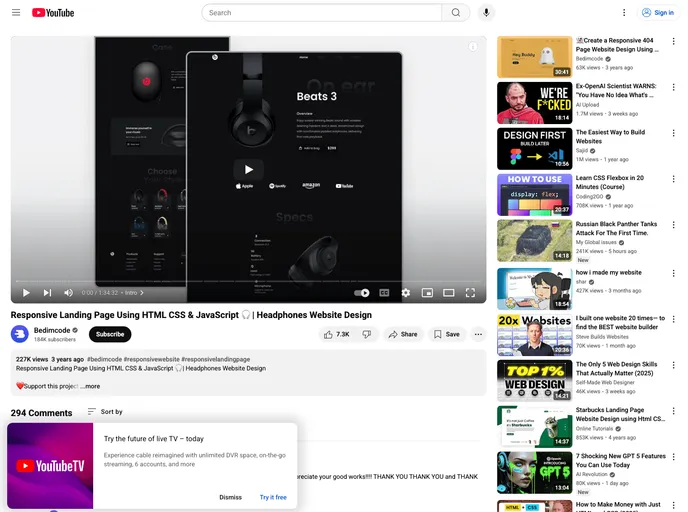Image resolution: width=688 pixels, height=512 pixels.
Task: Click Try it free for YouTube TV
Action: click(273, 497)
